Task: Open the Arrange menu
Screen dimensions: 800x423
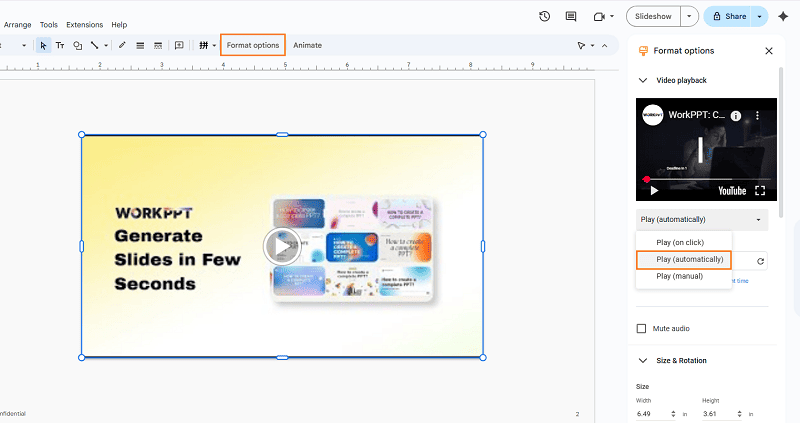Action: pos(17,24)
